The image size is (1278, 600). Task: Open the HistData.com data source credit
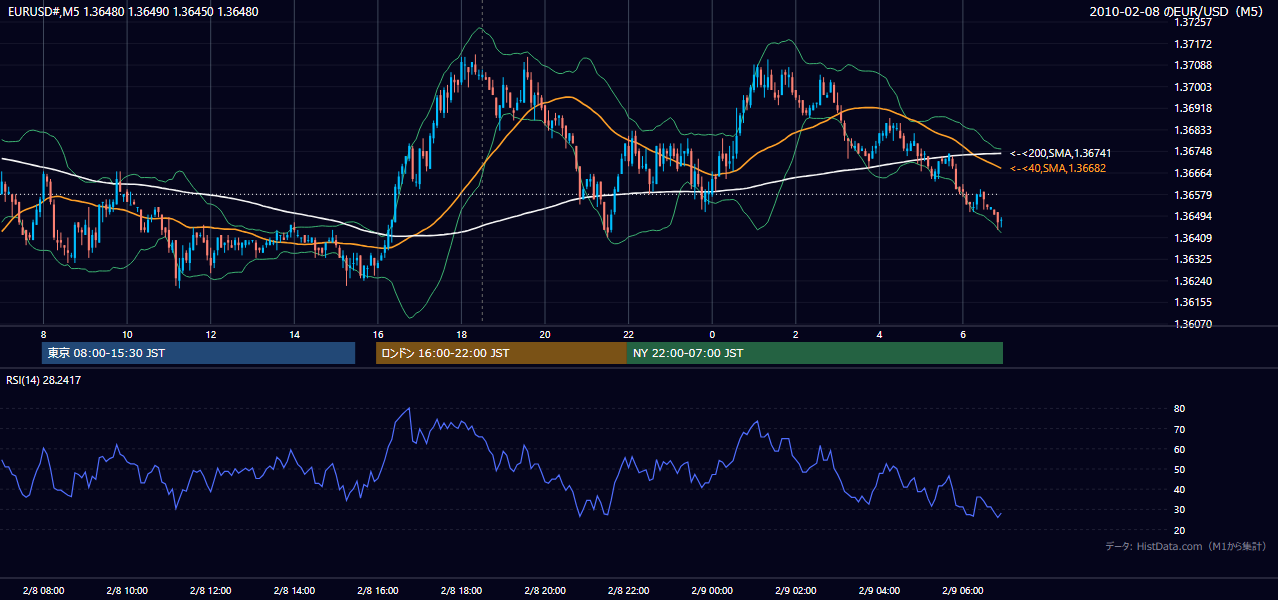click(1186, 546)
